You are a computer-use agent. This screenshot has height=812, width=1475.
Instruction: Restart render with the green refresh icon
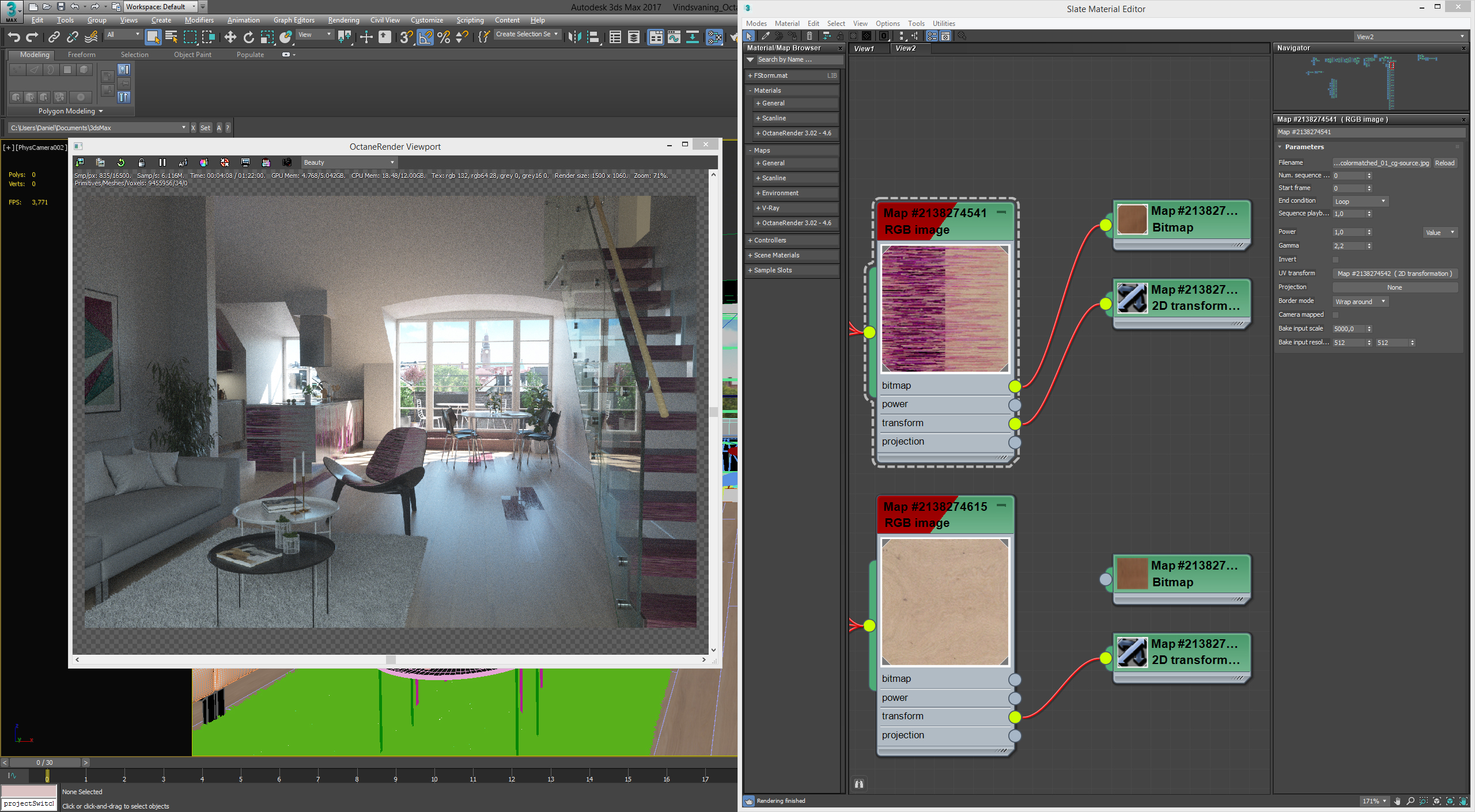(120, 162)
